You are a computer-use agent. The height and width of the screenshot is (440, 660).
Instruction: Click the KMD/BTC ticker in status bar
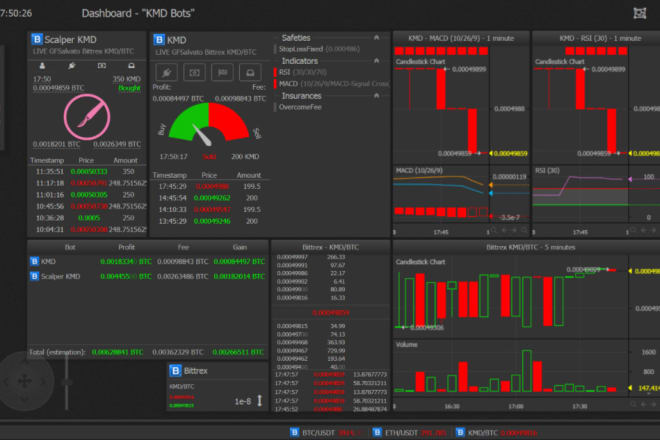point(496,432)
